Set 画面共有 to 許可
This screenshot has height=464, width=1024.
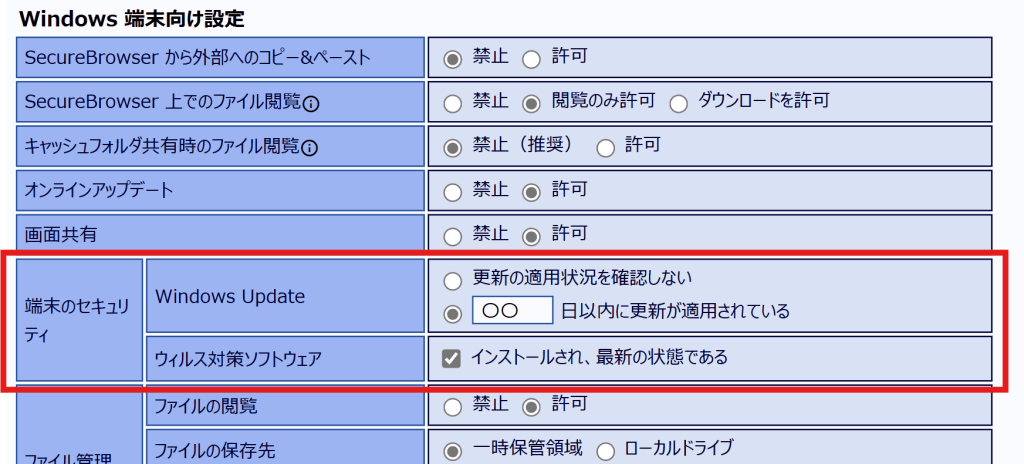[531, 237]
